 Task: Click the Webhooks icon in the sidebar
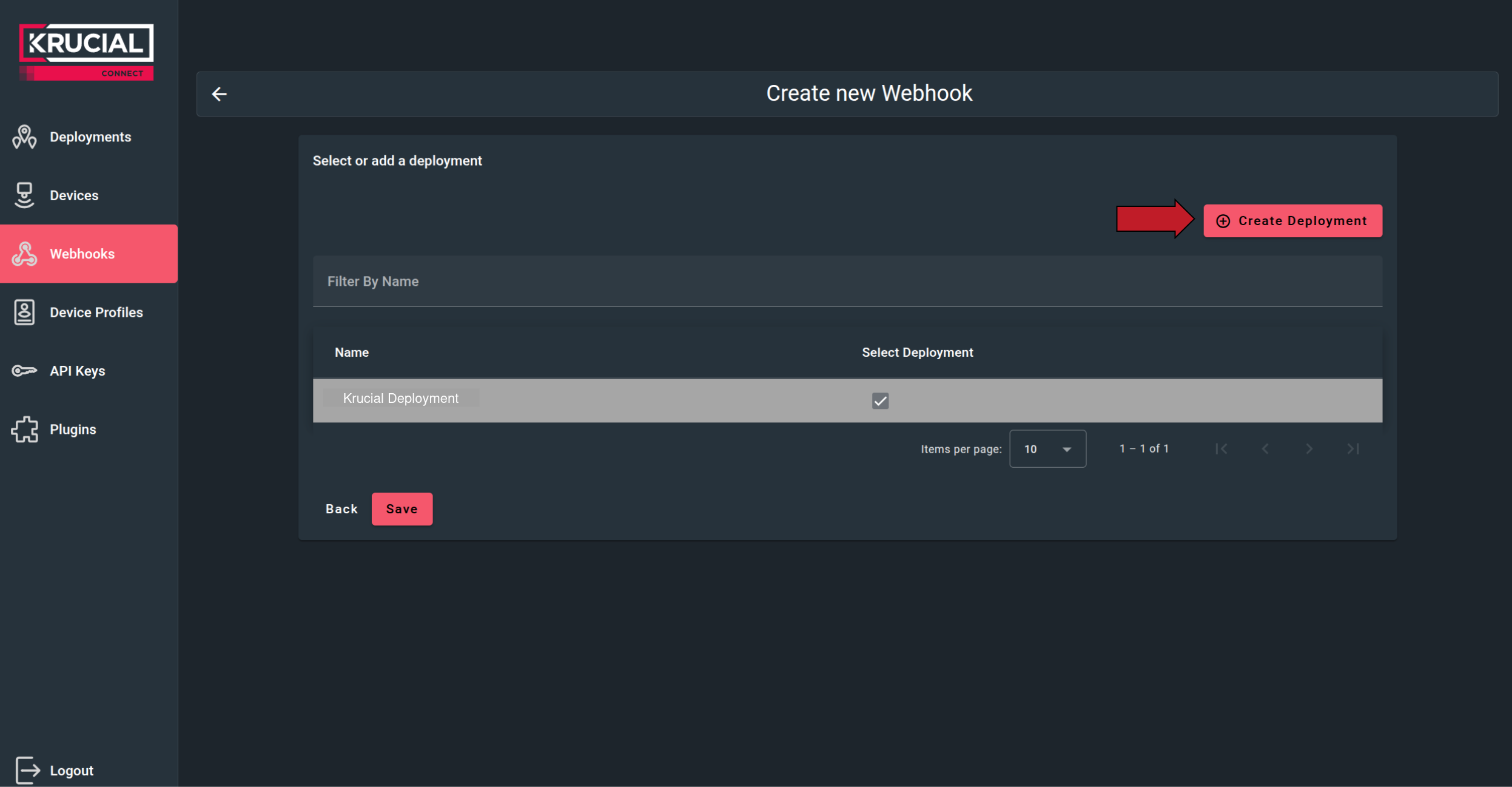tap(24, 254)
